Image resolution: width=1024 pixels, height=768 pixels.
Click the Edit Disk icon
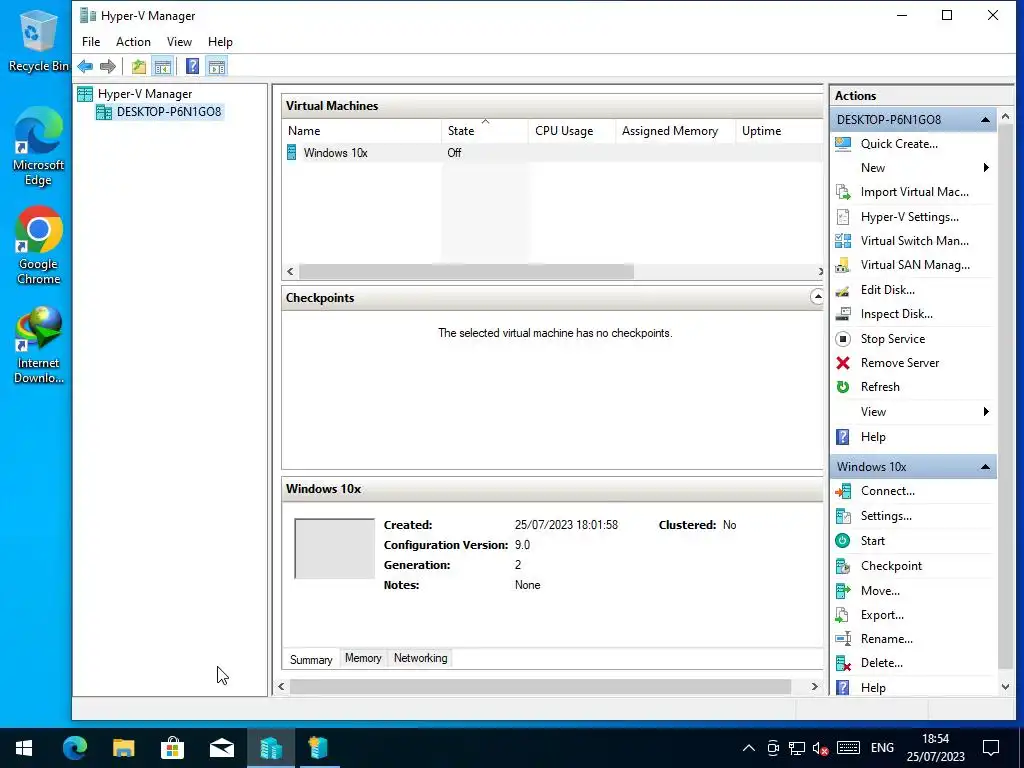point(843,290)
